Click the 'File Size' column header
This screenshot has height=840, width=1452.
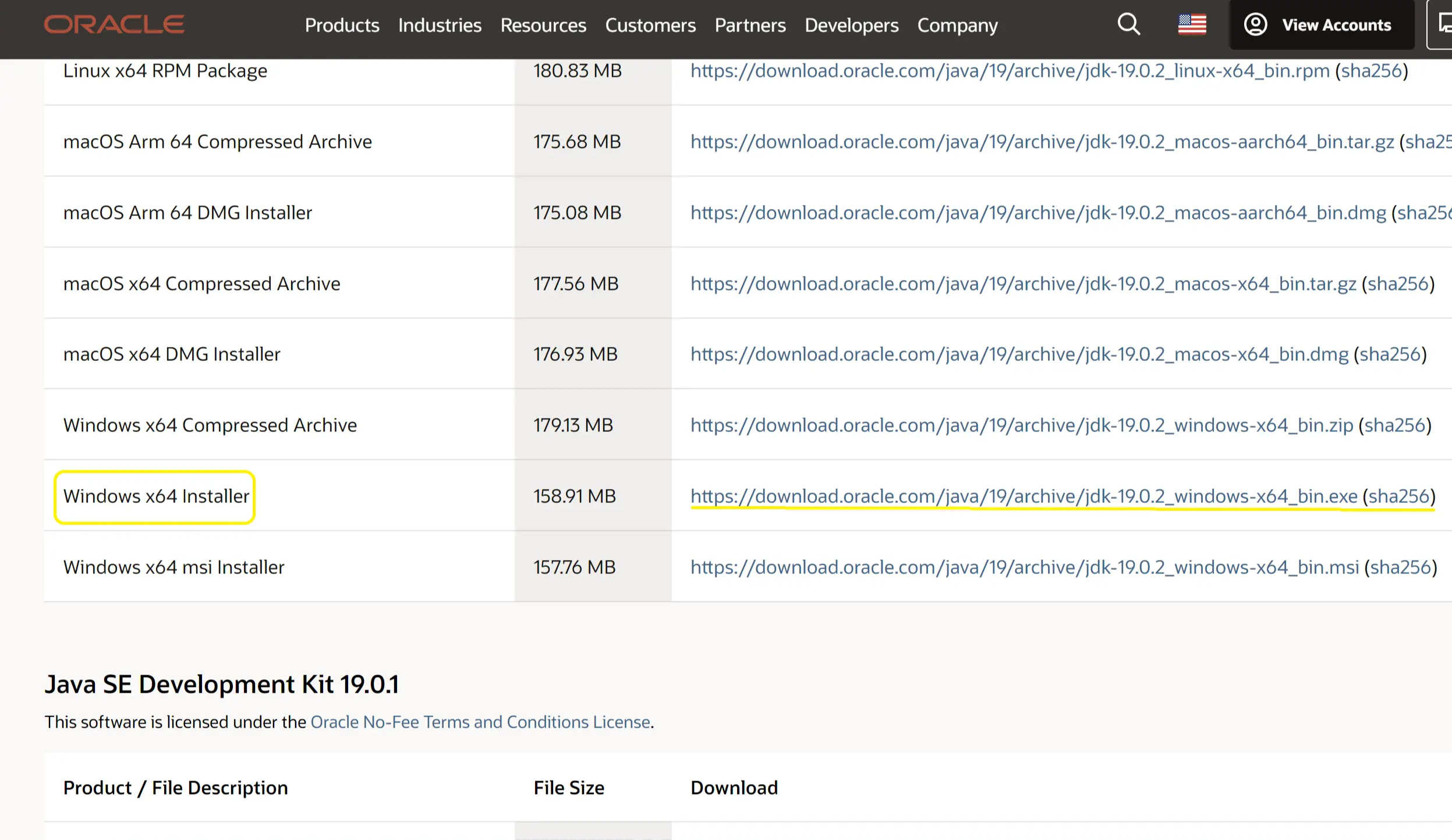569,788
